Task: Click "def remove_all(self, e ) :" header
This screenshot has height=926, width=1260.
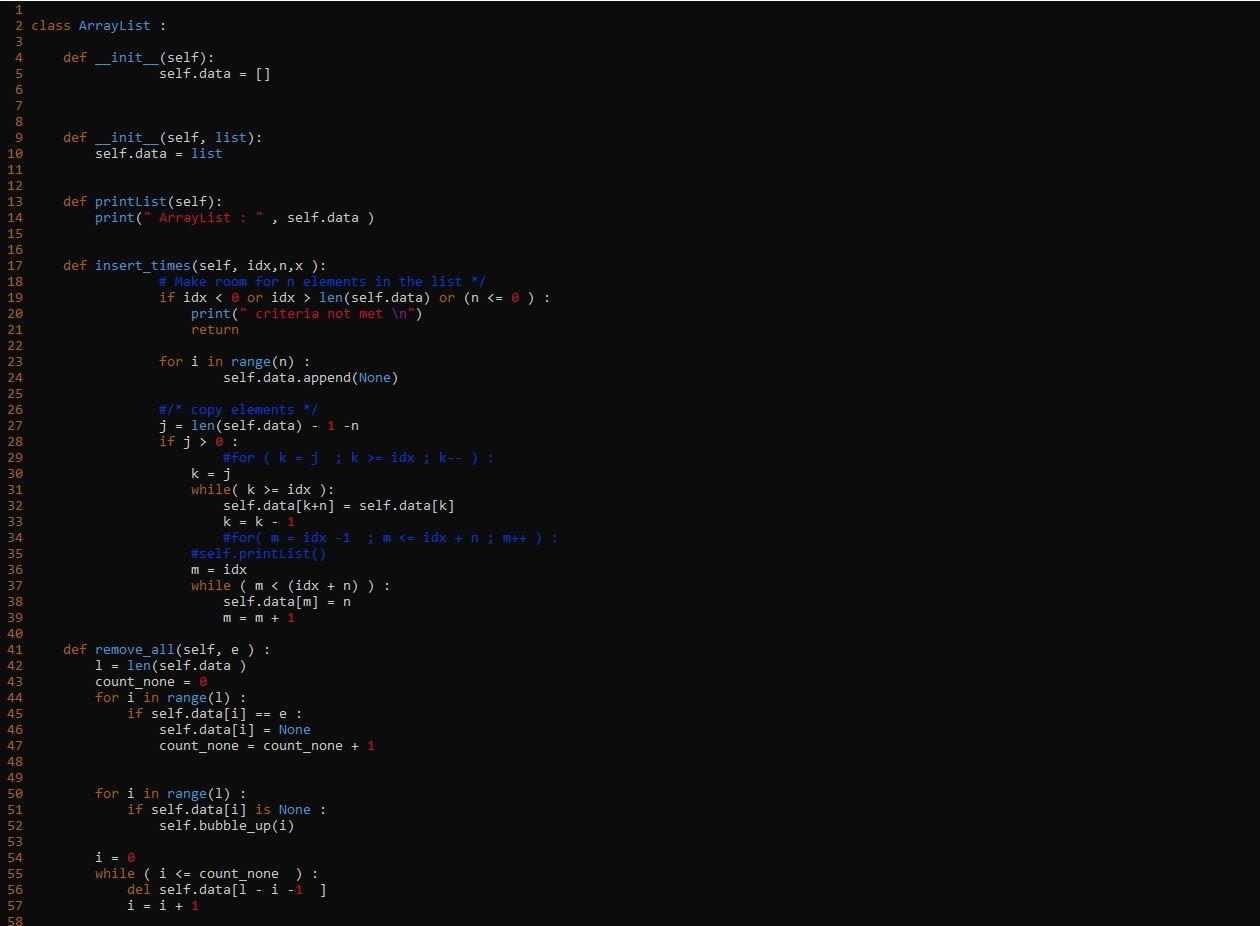Action: [x=167, y=650]
